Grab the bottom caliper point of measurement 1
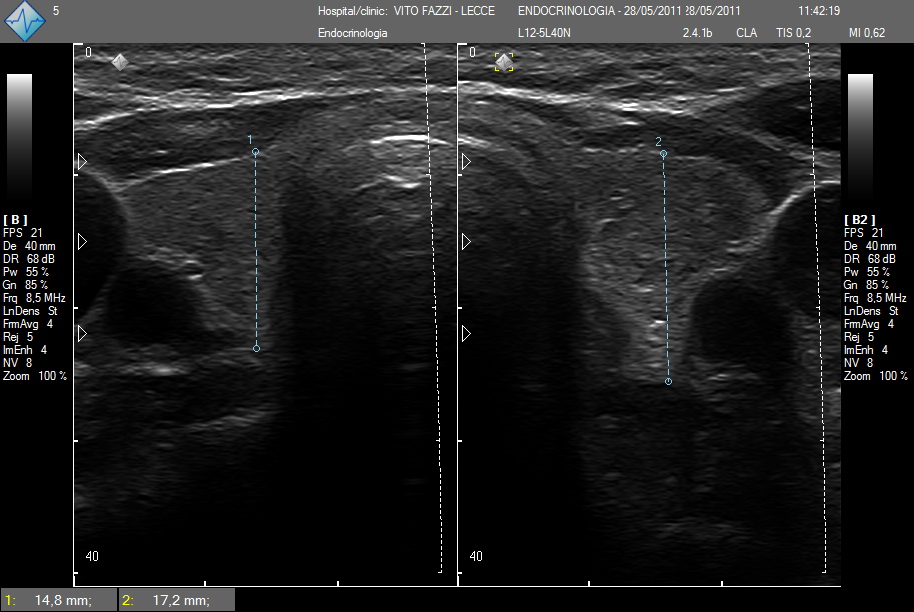 [256, 349]
